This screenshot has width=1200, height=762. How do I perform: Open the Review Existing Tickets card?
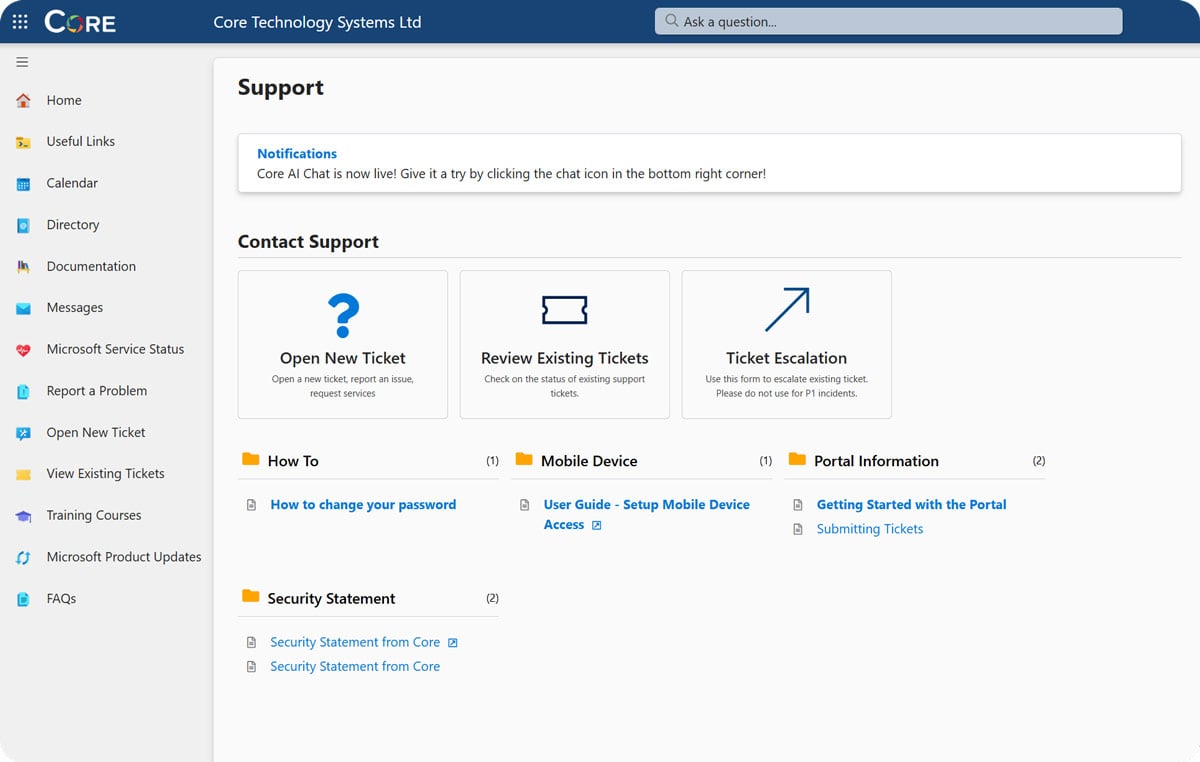564,344
